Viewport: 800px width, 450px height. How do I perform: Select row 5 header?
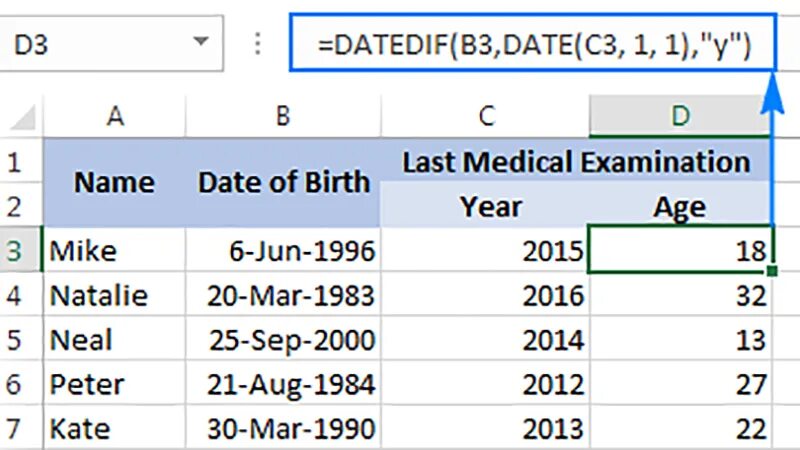[15, 340]
